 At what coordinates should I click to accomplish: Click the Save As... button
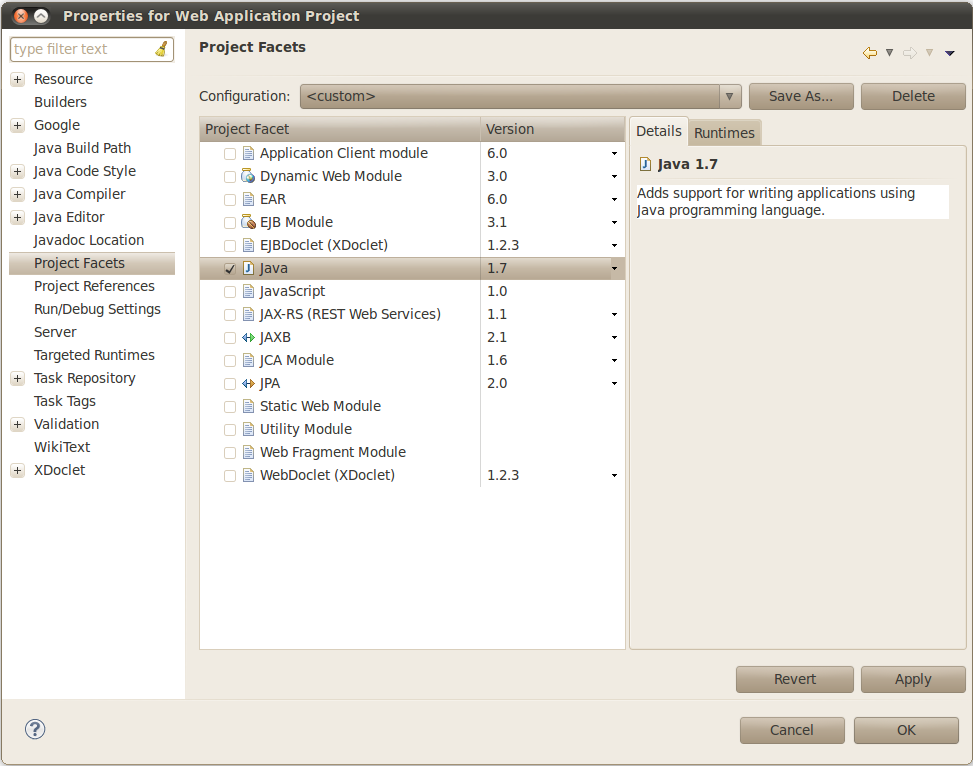tap(800, 96)
